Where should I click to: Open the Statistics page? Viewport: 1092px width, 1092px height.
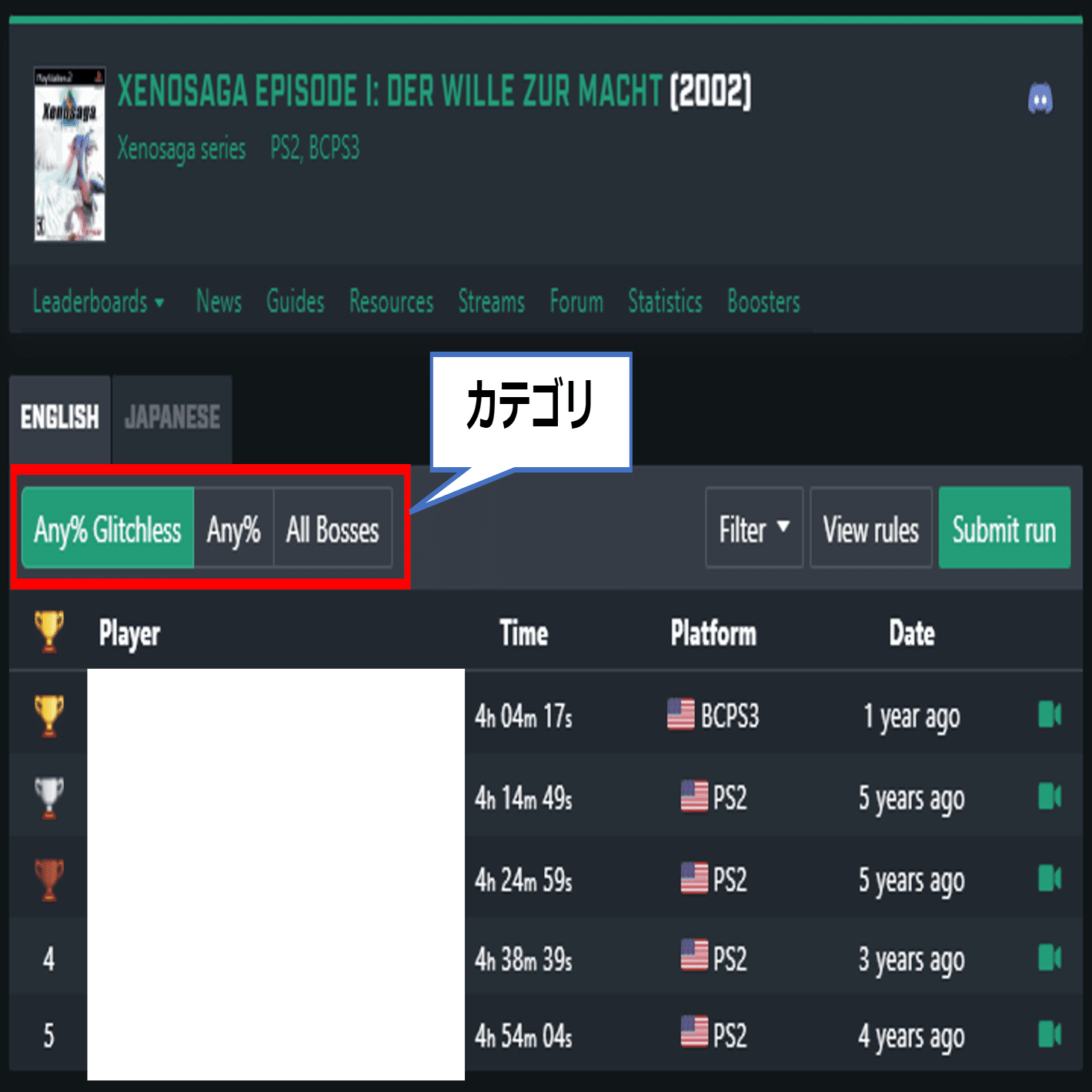click(x=665, y=302)
